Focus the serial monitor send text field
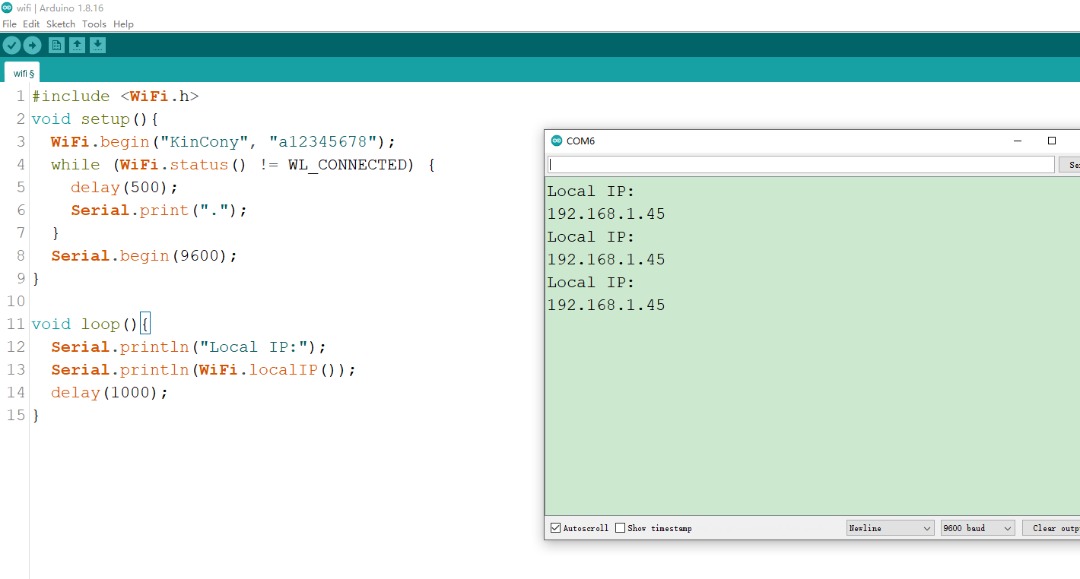The image size is (1080, 579). tap(800, 165)
